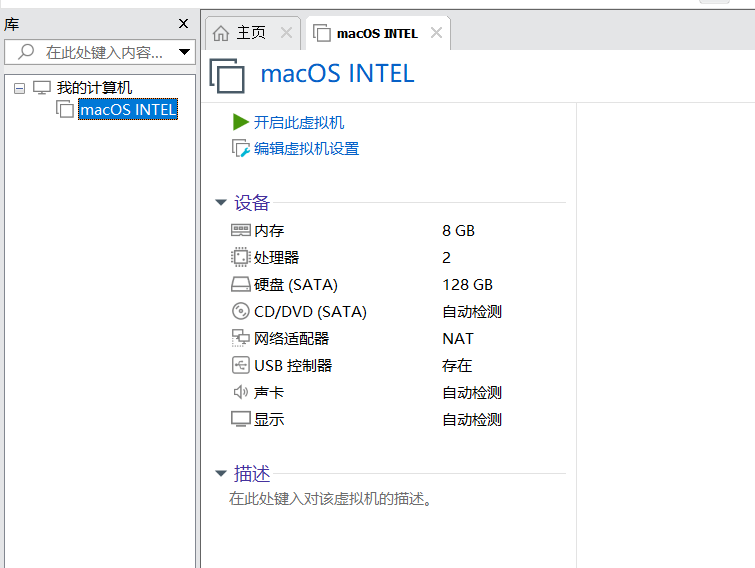Screen dimensions: 755x568
Task: Click 自动检测 value for CD/DVD
Action: pyautogui.click(x=472, y=311)
